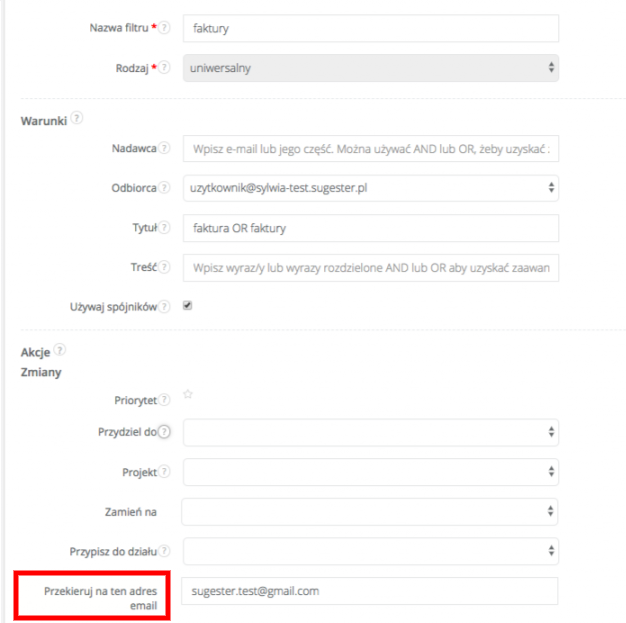Click help icon beside Odbiorca
The image size is (626, 623).
point(165,188)
